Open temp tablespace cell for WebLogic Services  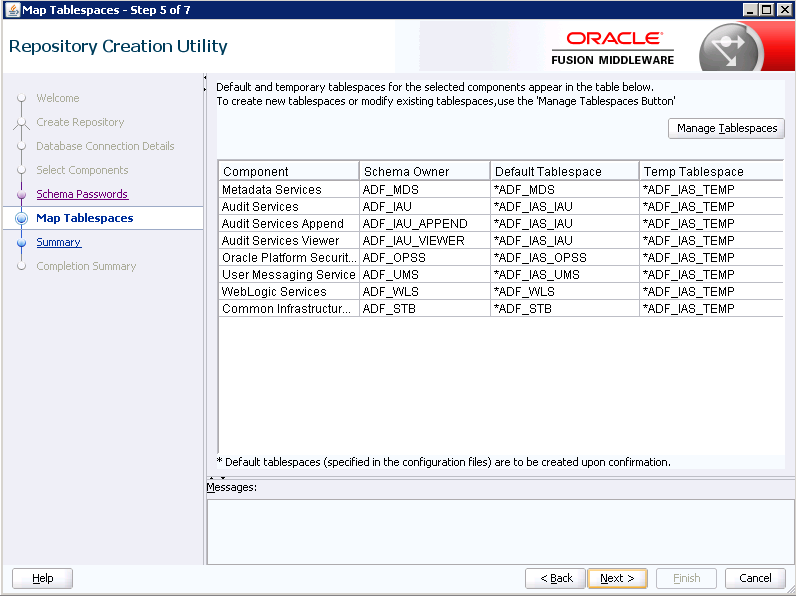711,291
